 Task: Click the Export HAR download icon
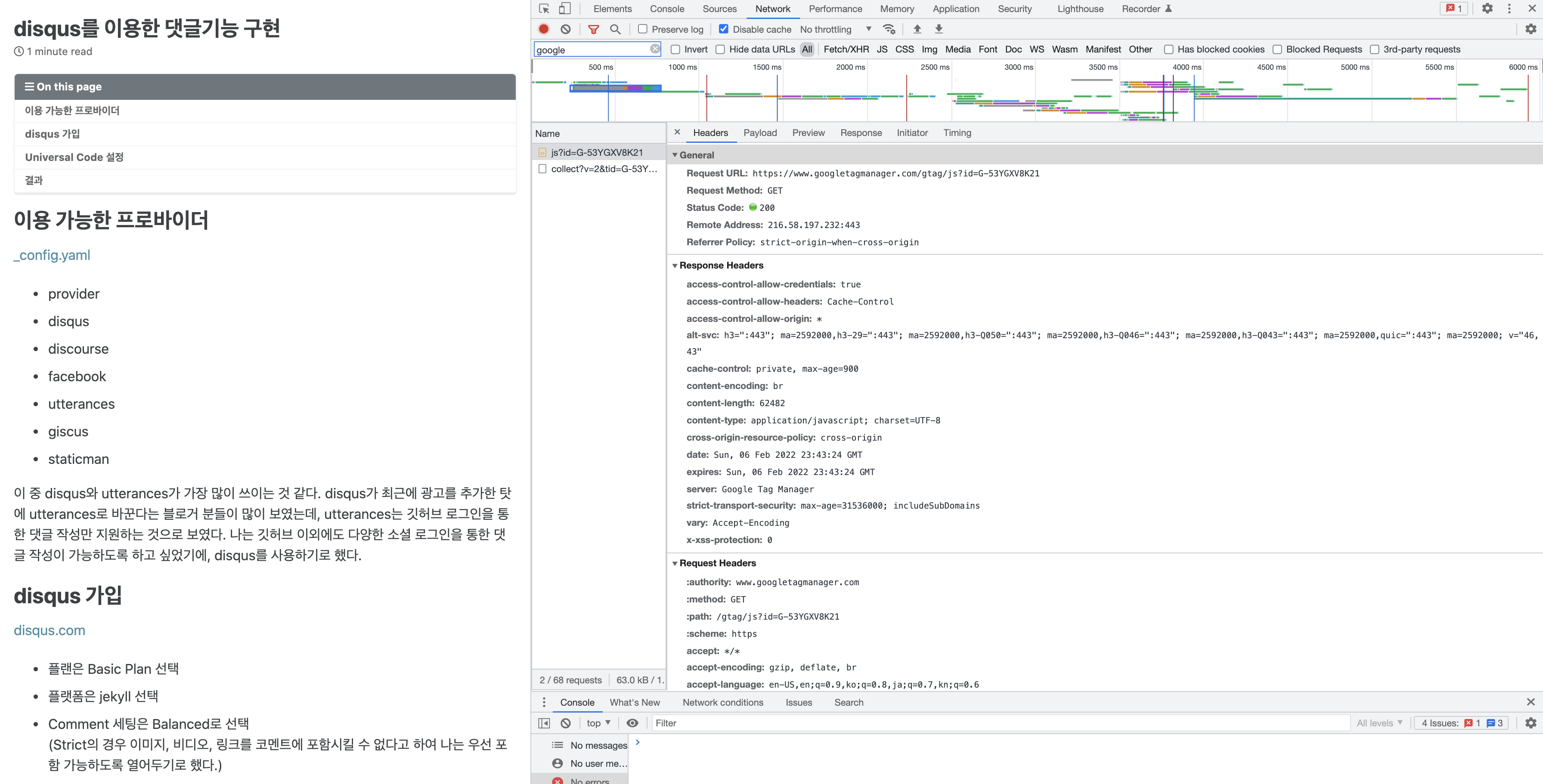(x=939, y=29)
